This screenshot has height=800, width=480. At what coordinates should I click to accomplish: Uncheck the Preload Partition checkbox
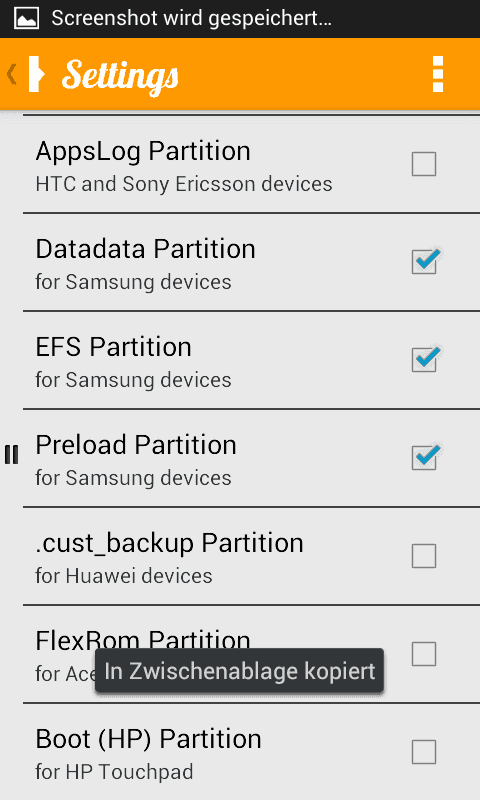[x=424, y=458]
